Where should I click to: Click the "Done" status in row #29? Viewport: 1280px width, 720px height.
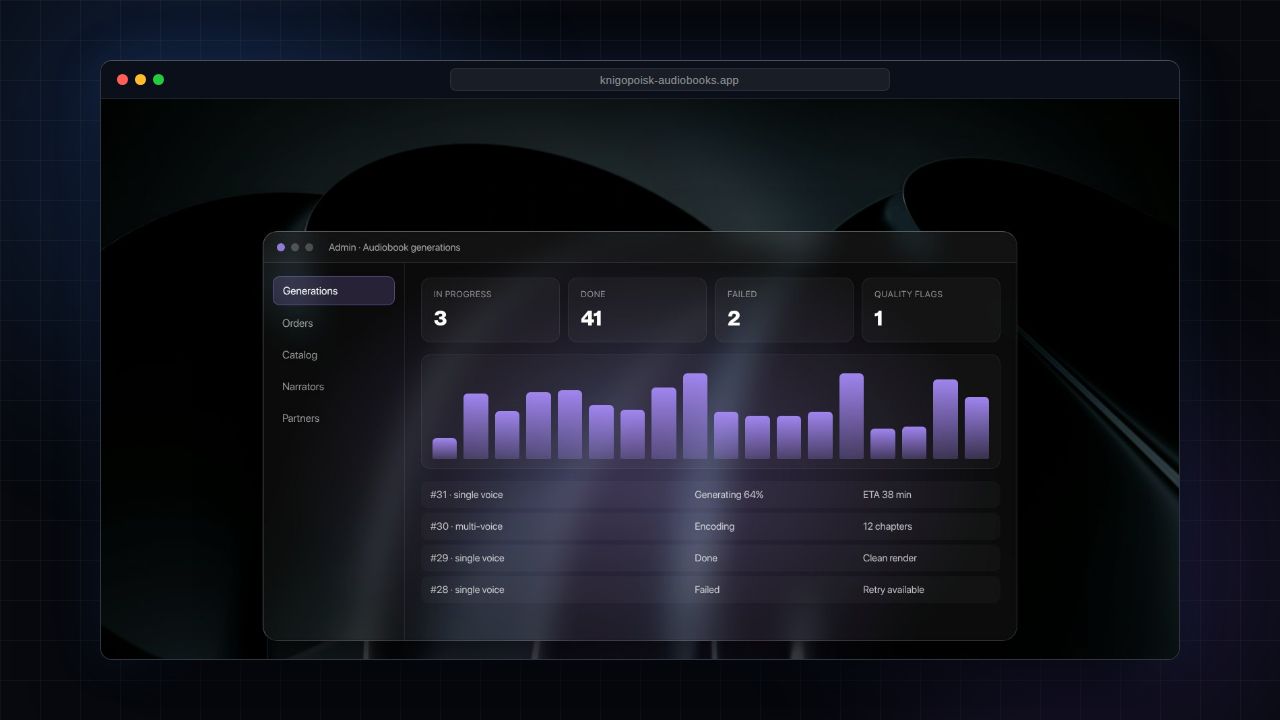click(706, 558)
